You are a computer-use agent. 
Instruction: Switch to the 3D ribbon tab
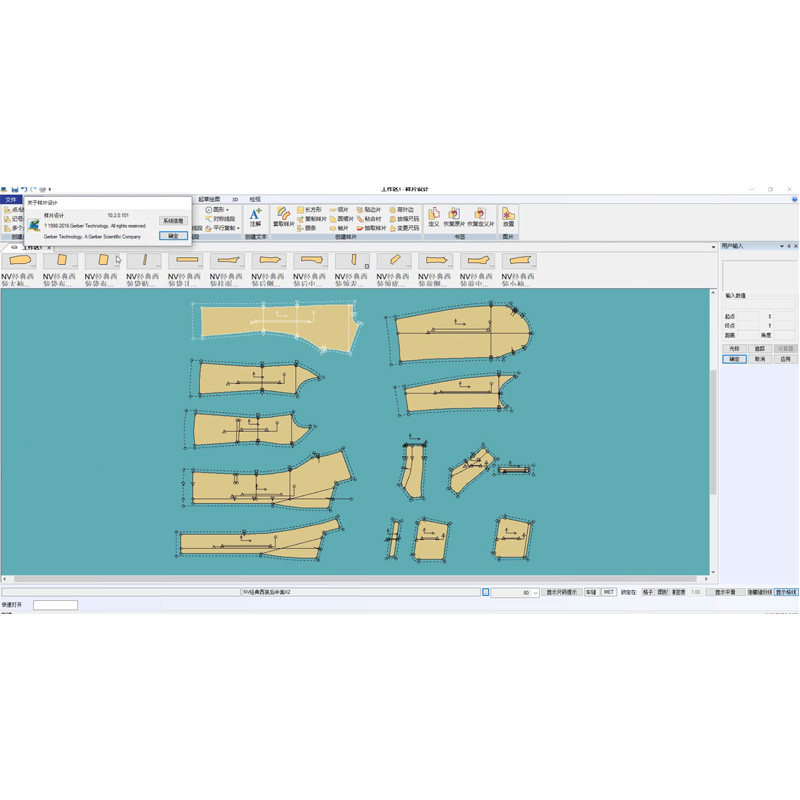pos(235,199)
